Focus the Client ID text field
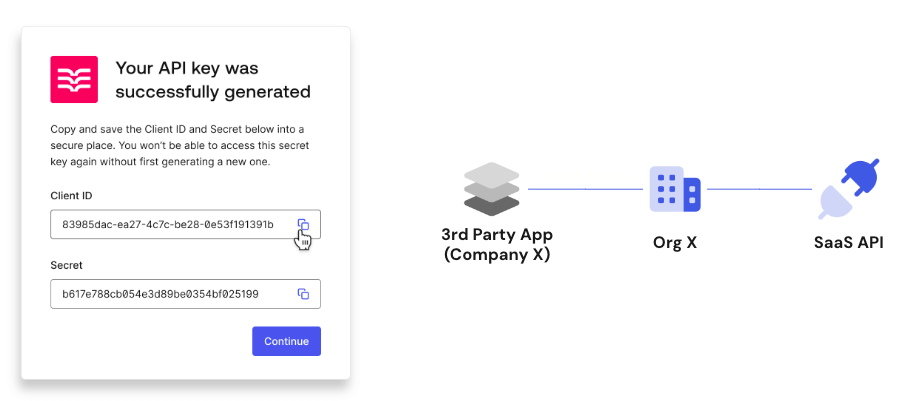Screen dimensions: 918x401 click(168, 225)
